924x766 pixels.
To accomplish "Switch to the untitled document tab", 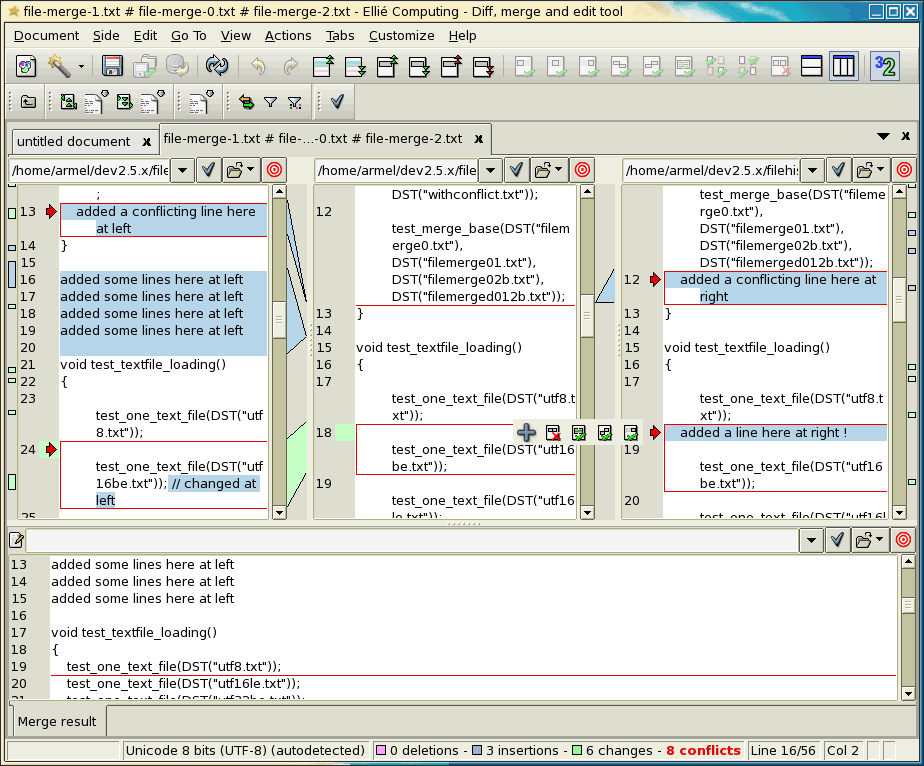I will point(75,140).
